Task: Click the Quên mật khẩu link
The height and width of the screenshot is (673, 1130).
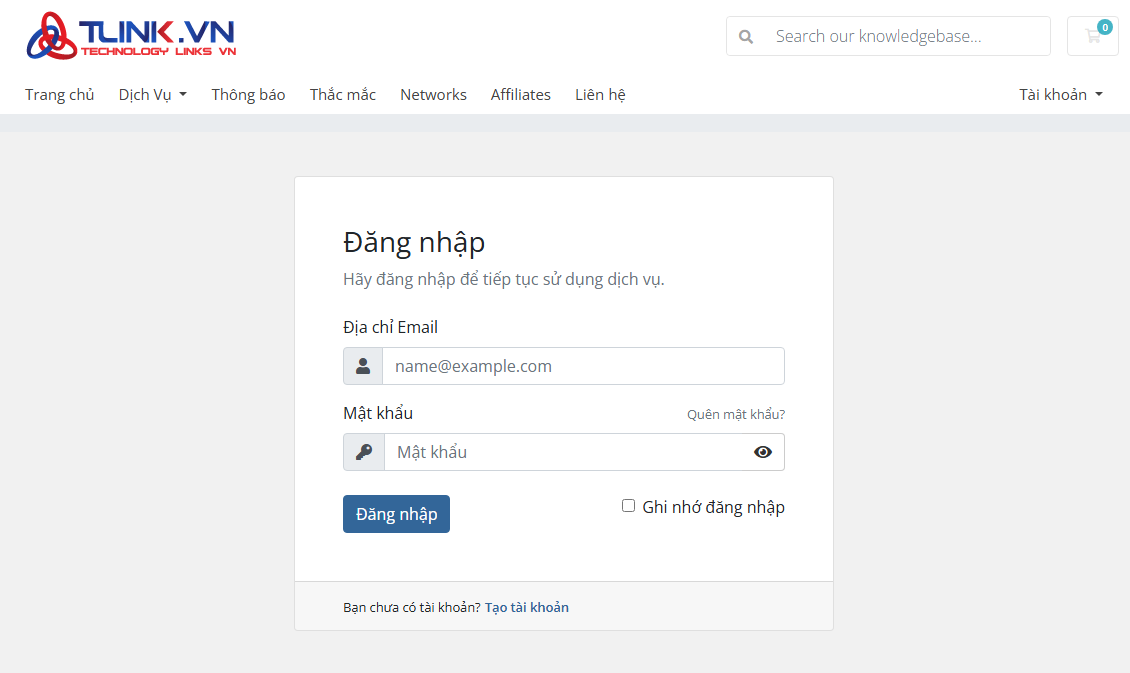Action: click(x=735, y=414)
